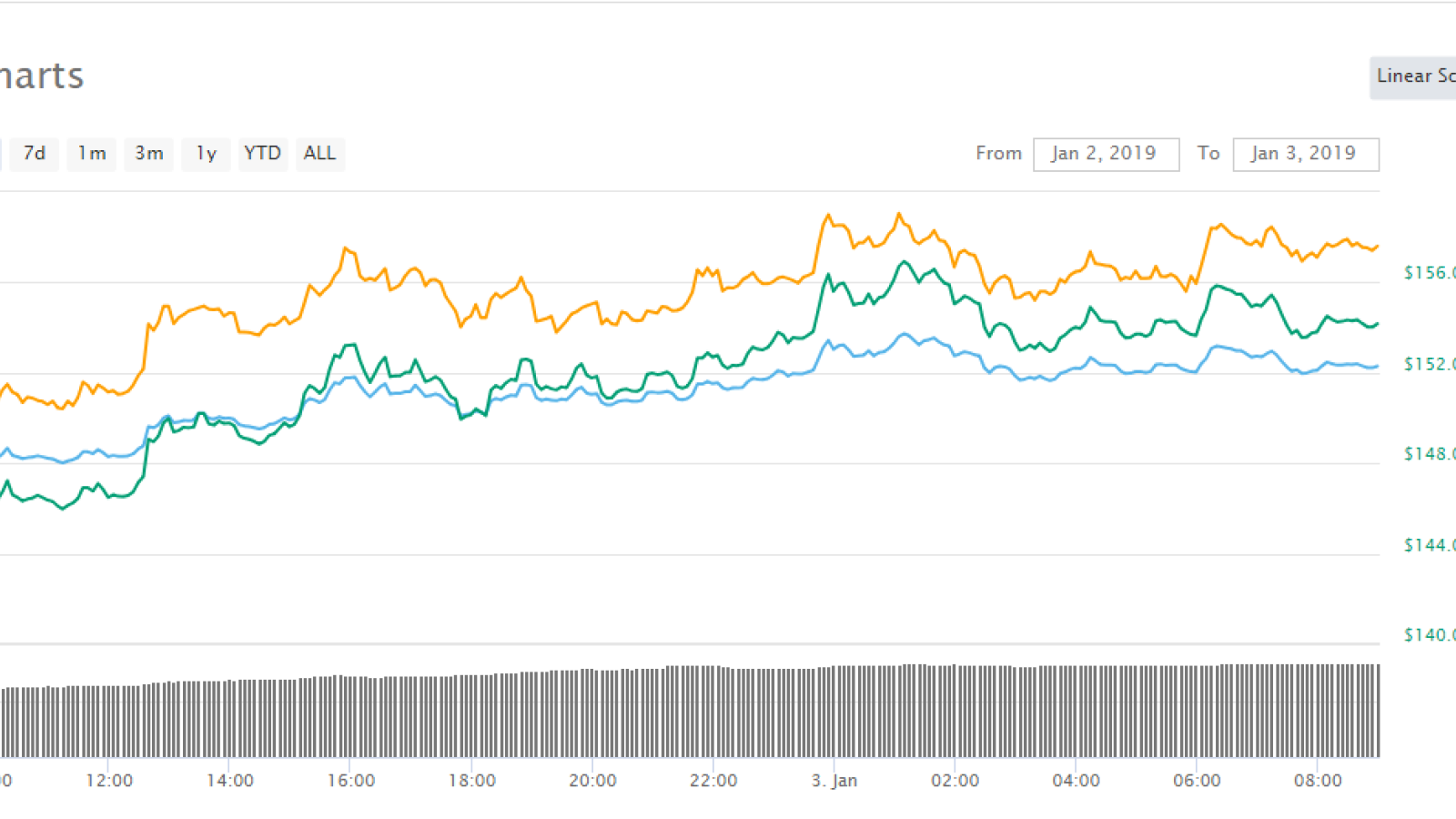The width and height of the screenshot is (1456, 819).
Task: Select the 3m time range
Action: coord(149,154)
